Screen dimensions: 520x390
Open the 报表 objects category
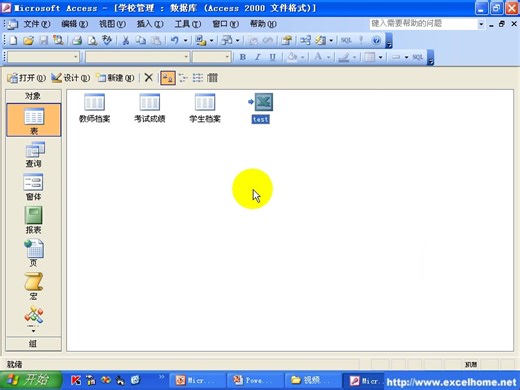point(34,220)
